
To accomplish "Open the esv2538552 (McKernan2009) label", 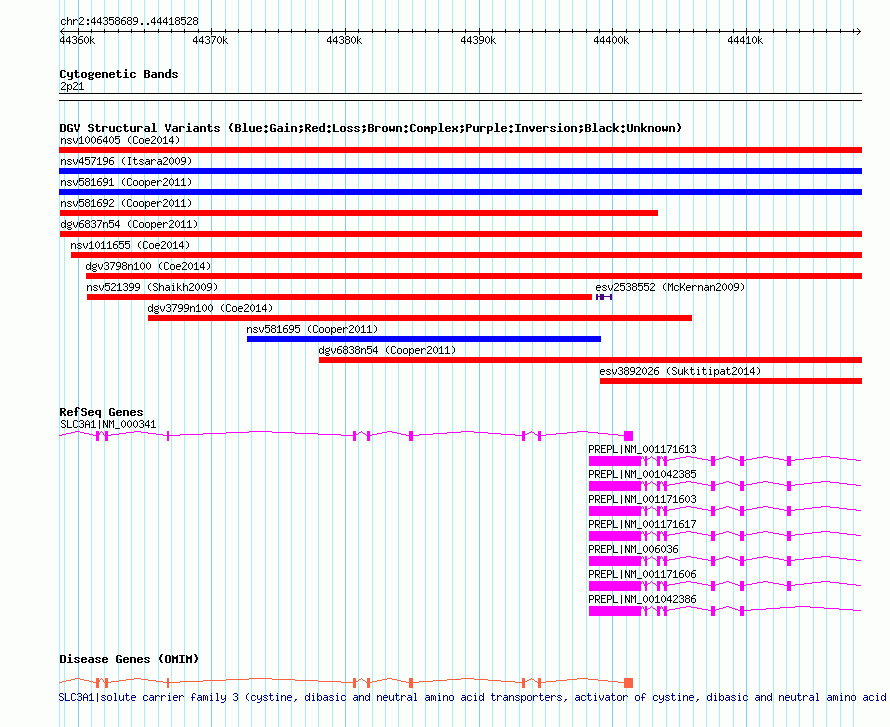I will click(670, 287).
